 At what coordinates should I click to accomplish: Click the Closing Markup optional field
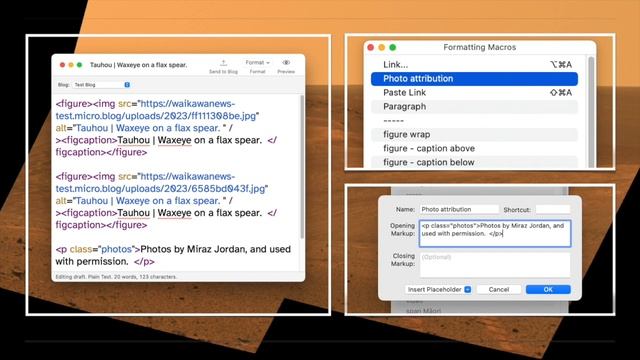point(495,264)
